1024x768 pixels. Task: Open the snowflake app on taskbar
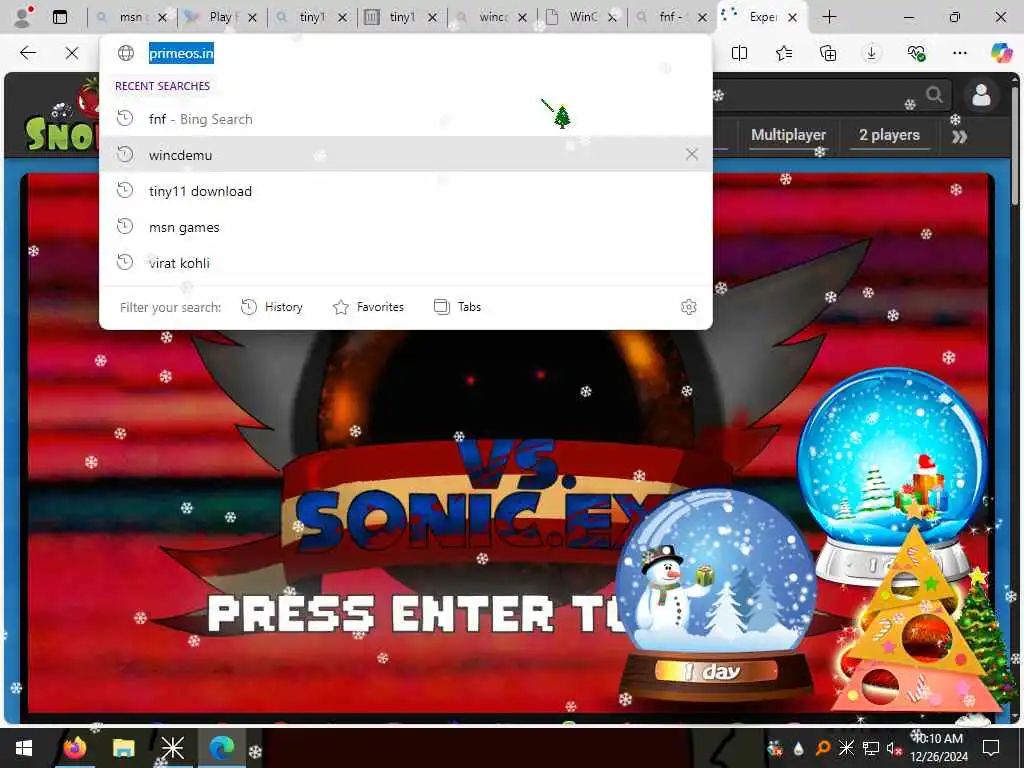173,748
